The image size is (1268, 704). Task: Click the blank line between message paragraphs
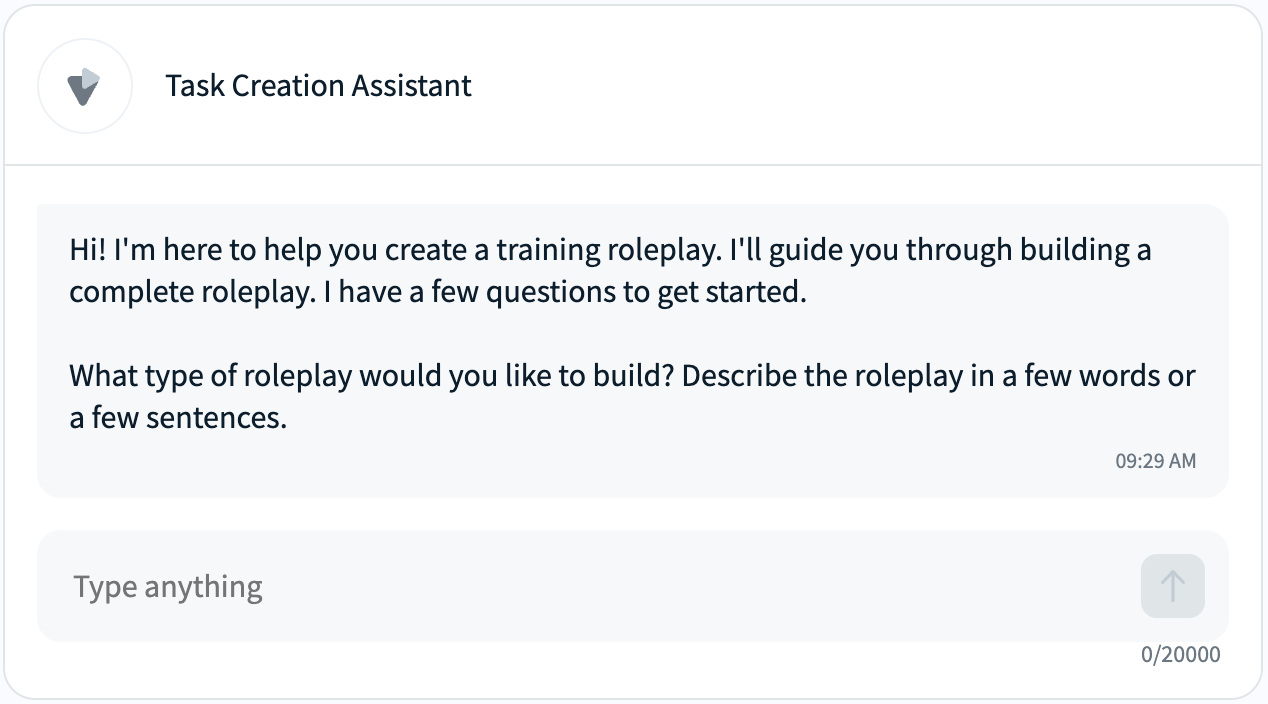pyautogui.click(x=600, y=335)
